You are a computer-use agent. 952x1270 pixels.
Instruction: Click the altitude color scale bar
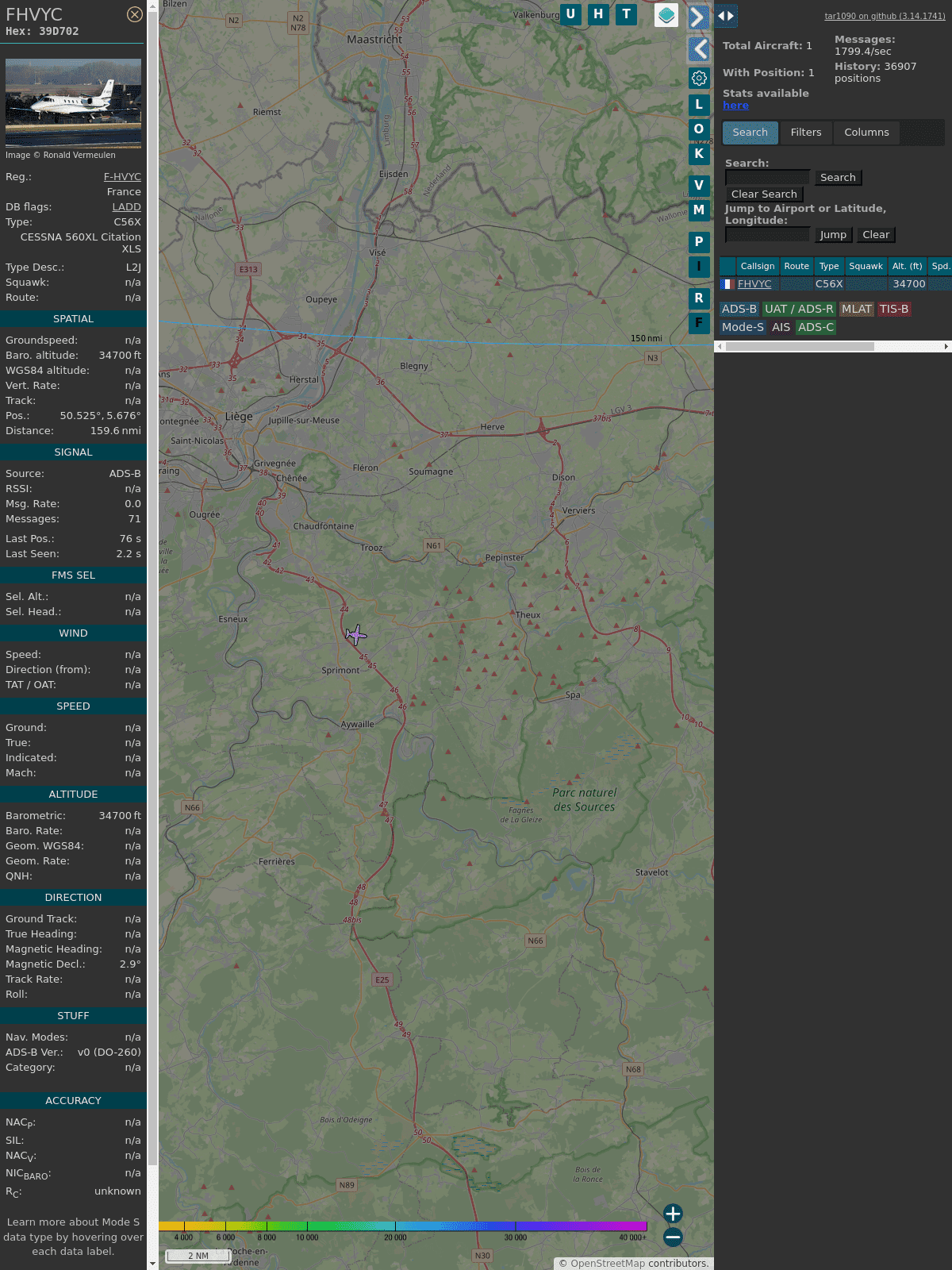pos(403,1226)
